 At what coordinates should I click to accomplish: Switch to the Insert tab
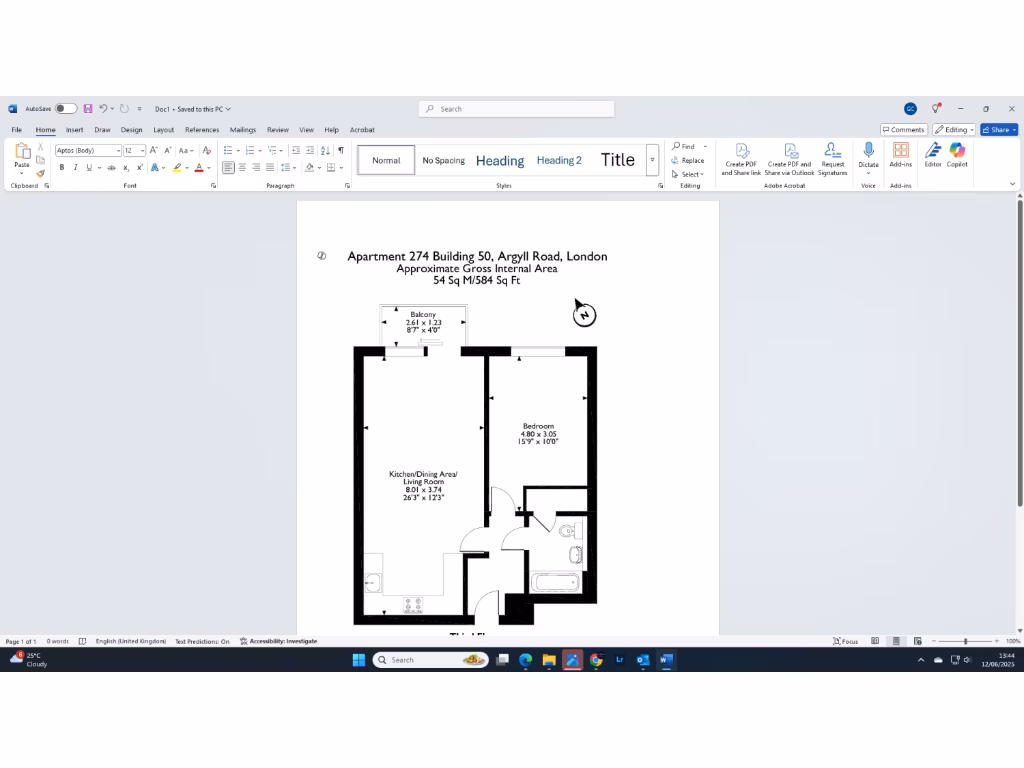[x=75, y=130]
